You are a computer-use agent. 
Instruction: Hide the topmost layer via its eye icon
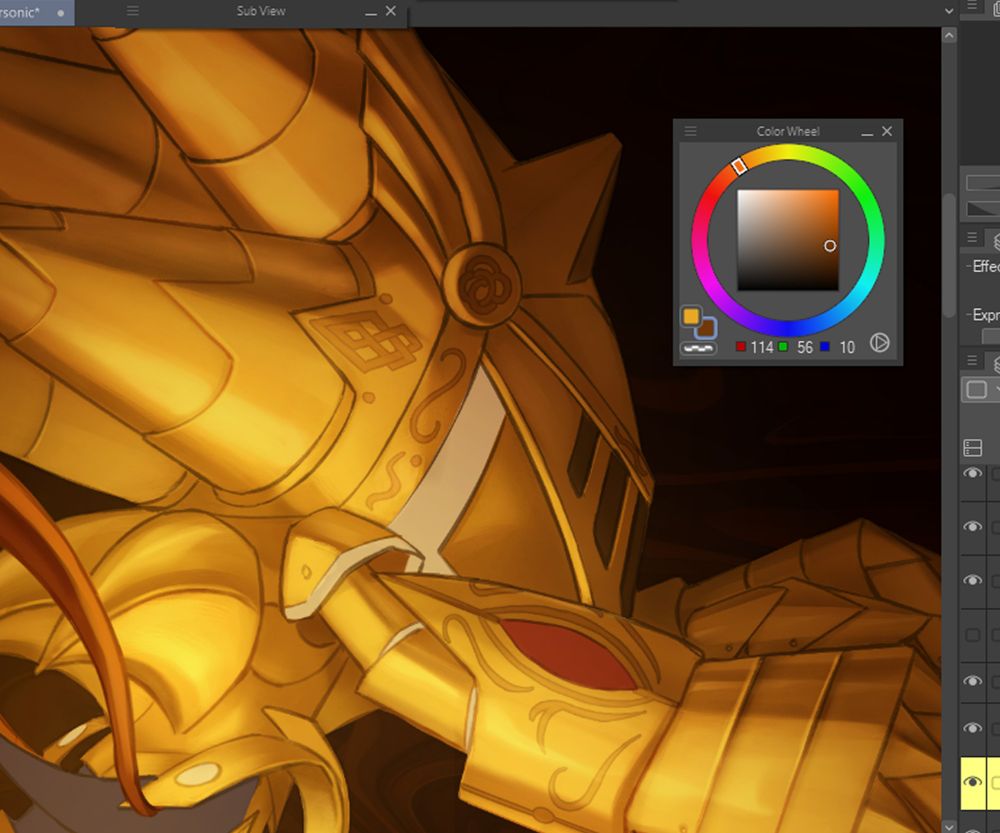(x=973, y=473)
